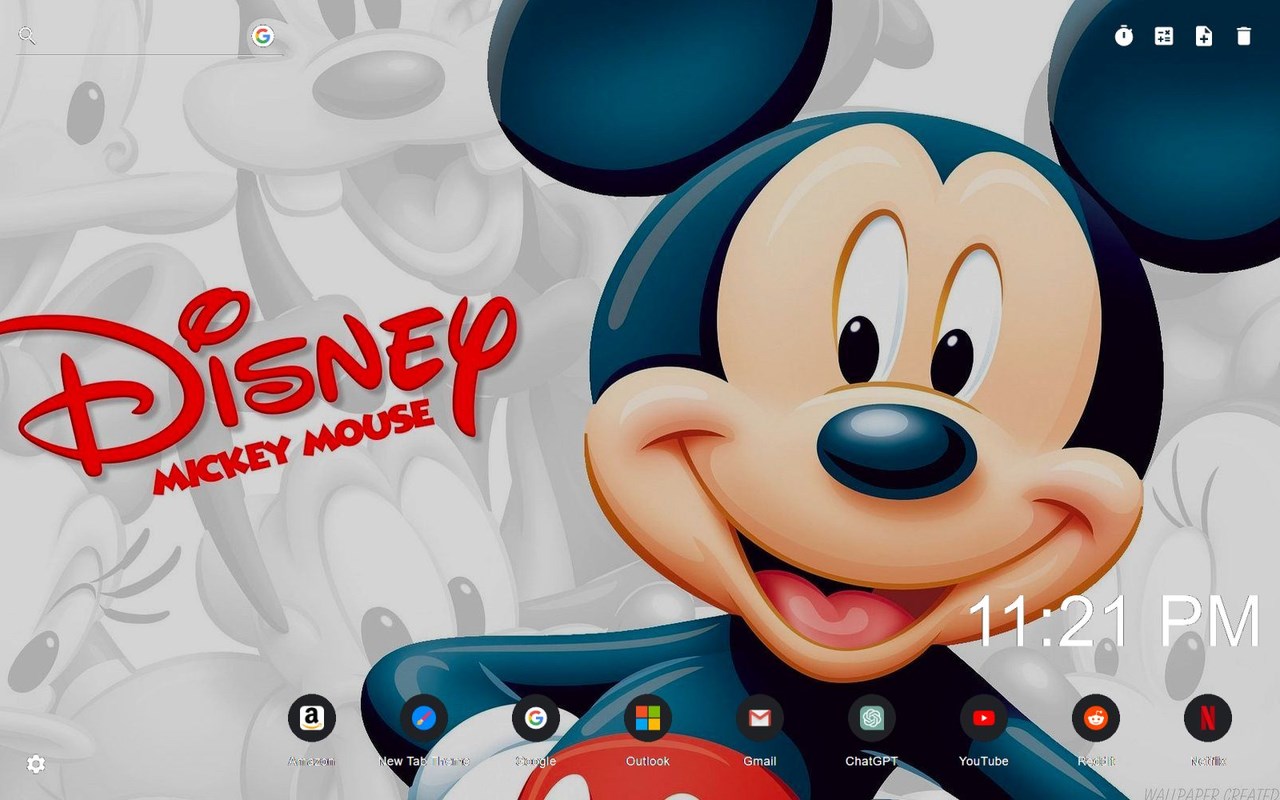Viewport: 1280px width, 800px height.
Task: Open the New Tab Theme shortcut icon
Action: tap(424, 718)
